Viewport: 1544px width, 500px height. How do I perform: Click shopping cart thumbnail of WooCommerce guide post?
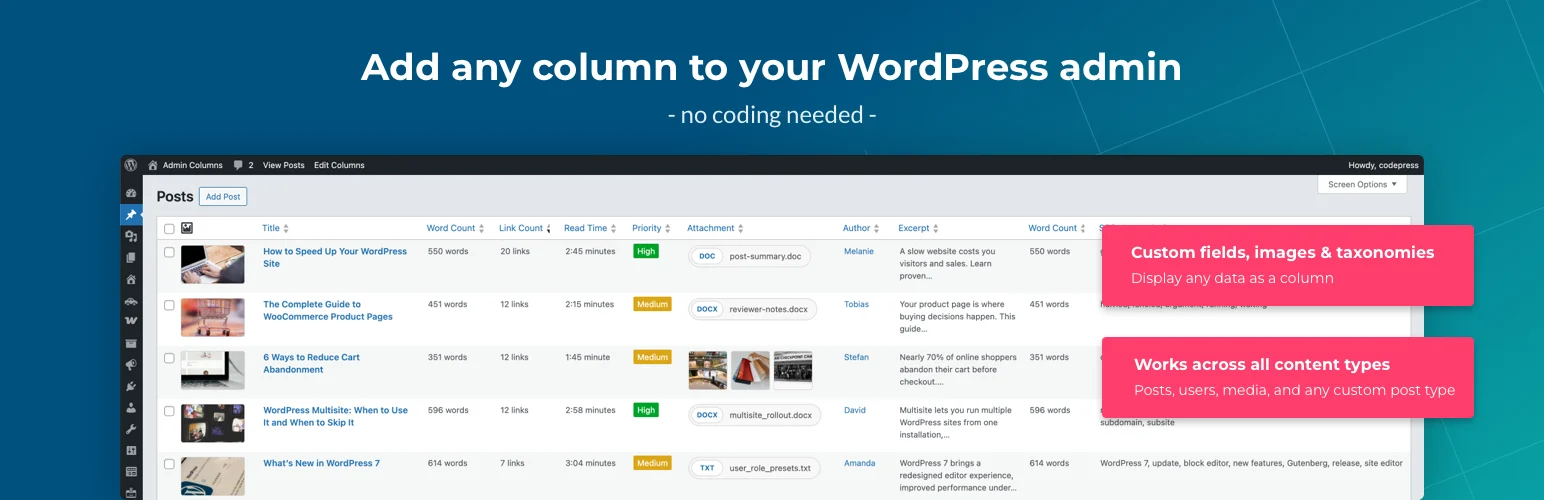[212, 317]
